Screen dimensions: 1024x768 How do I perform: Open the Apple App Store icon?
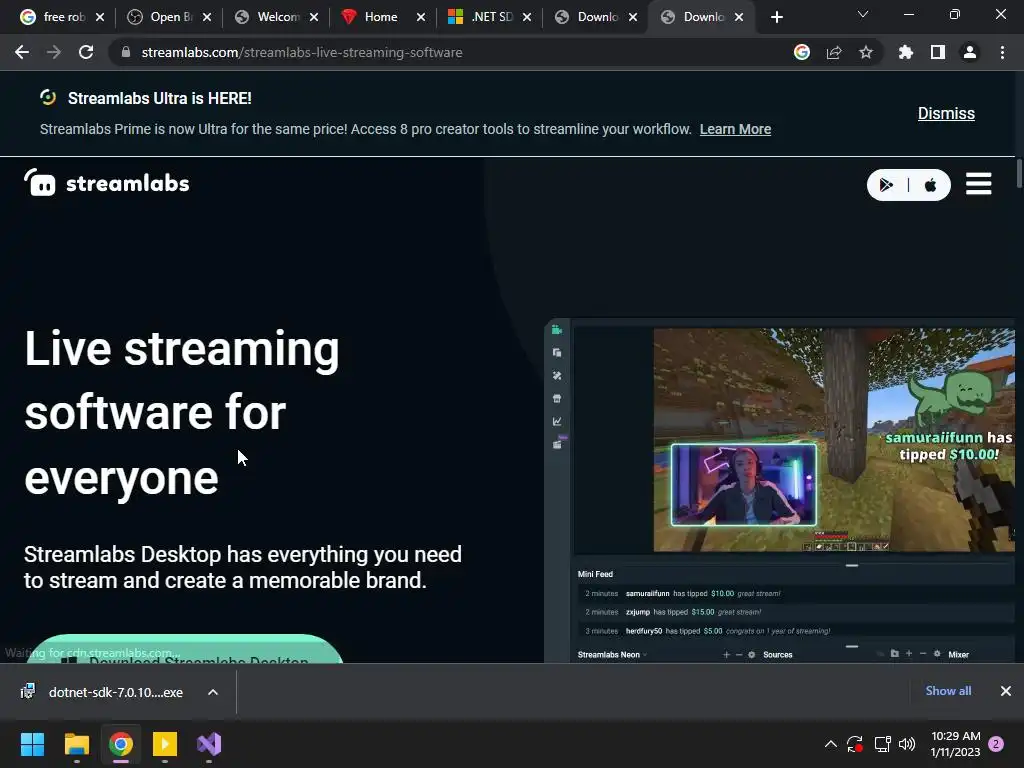pos(931,185)
